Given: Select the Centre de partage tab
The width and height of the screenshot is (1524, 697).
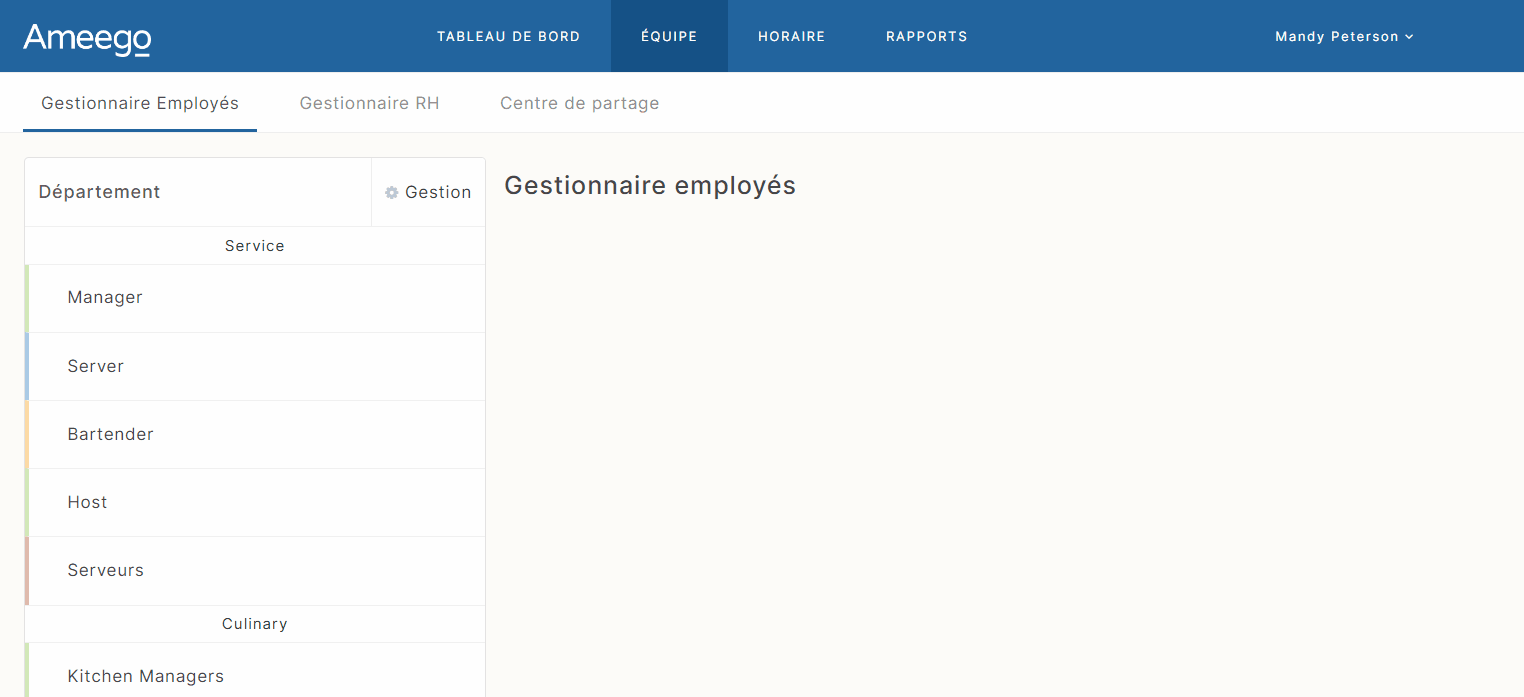Looking at the screenshot, I should 579,103.
